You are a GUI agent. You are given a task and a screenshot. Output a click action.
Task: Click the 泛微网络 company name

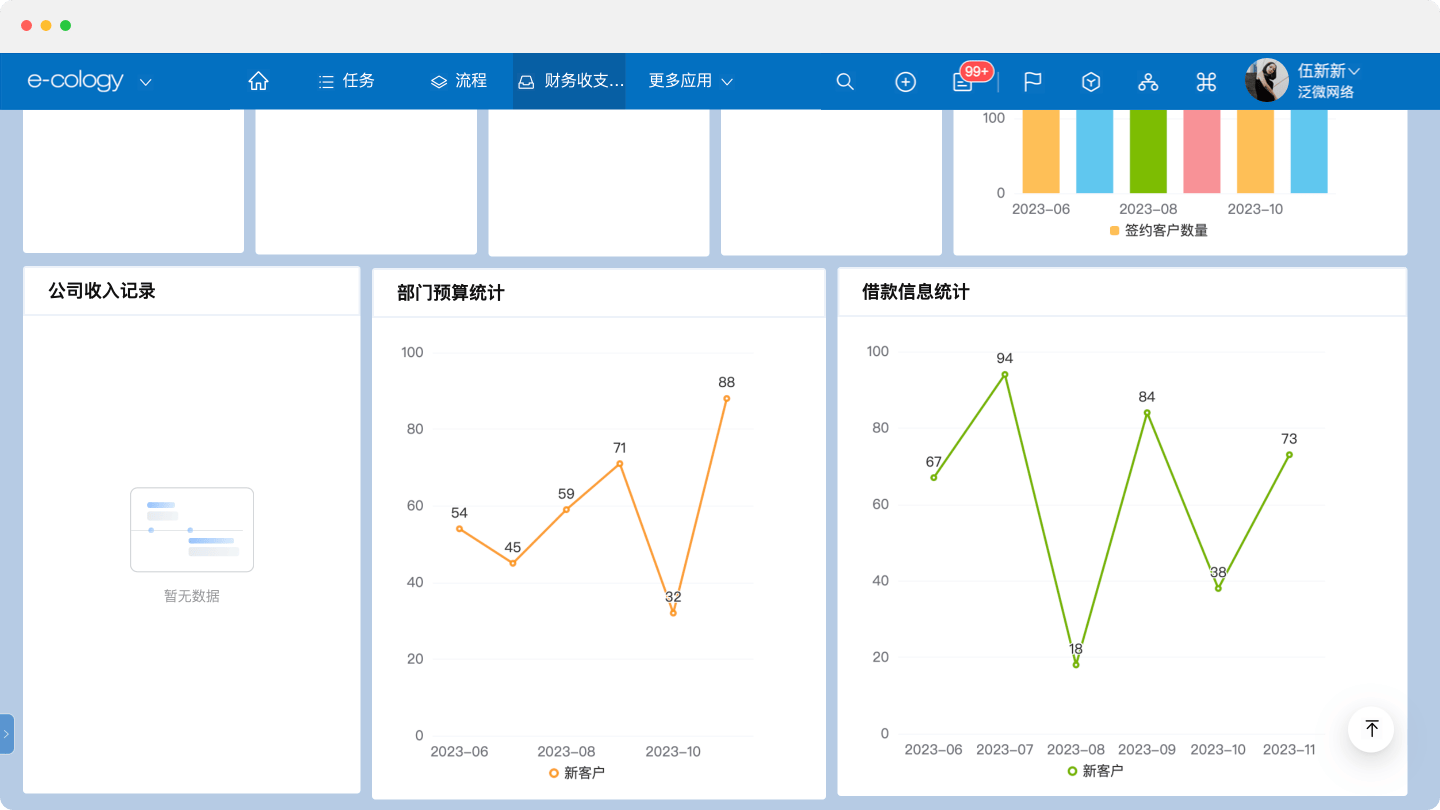pyautogui.click(x=1326, y=92)
